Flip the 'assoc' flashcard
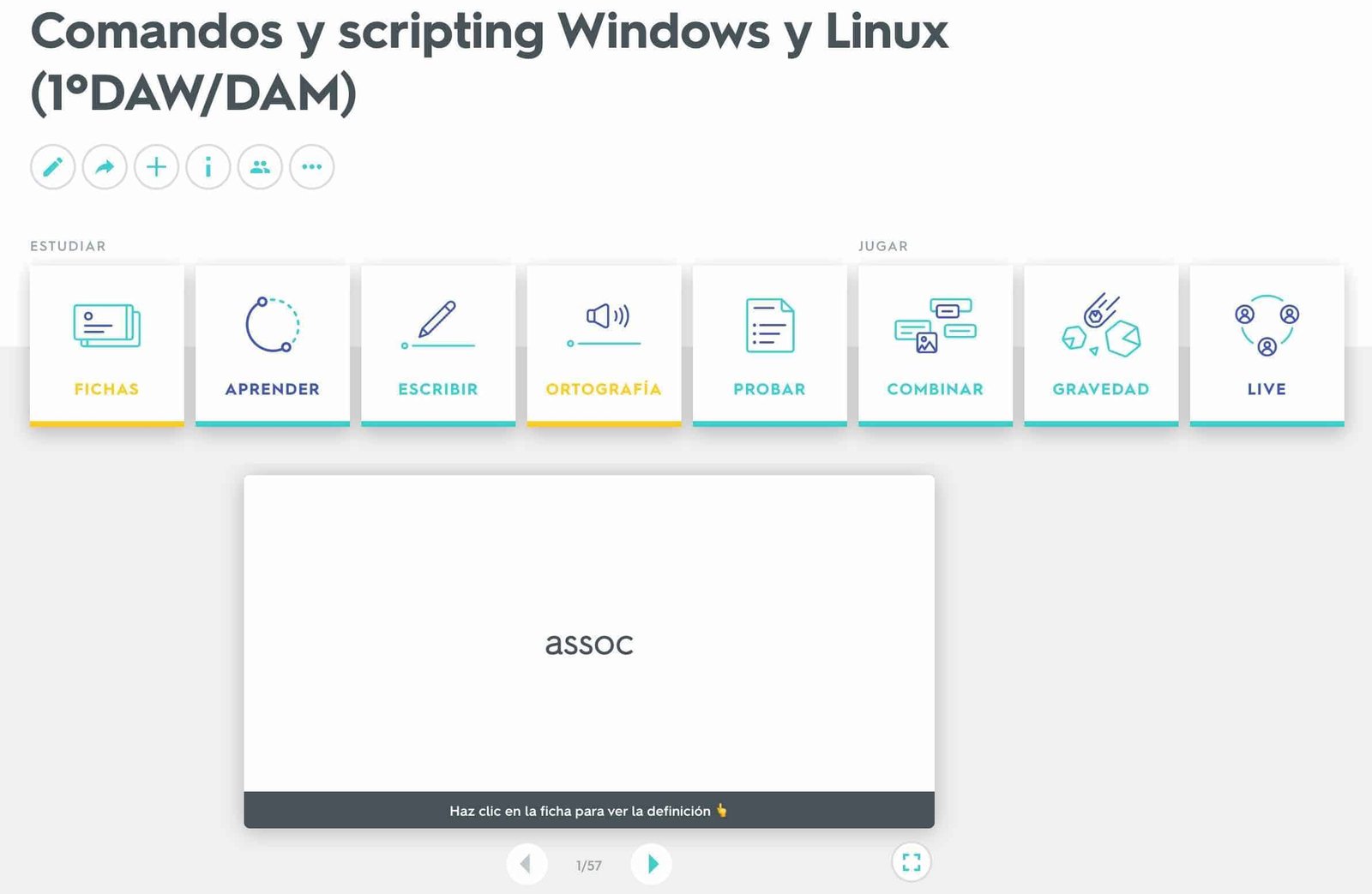The height and width of the screenshot is (894, 1372). 589,633
